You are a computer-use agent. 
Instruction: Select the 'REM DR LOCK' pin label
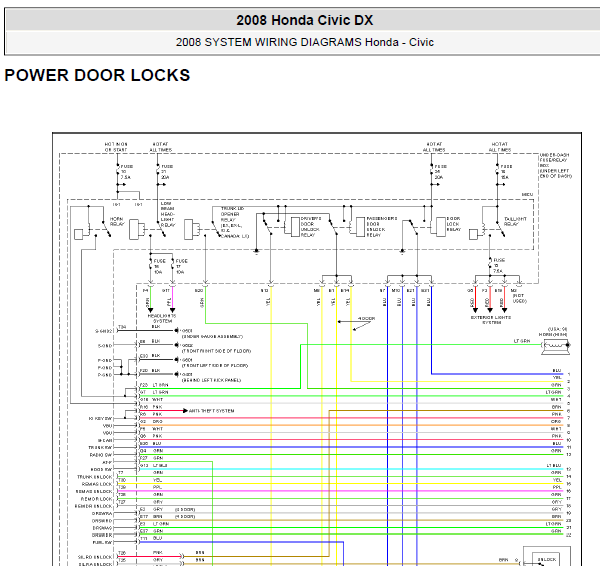pyautogui.click(x=96, y=499)
